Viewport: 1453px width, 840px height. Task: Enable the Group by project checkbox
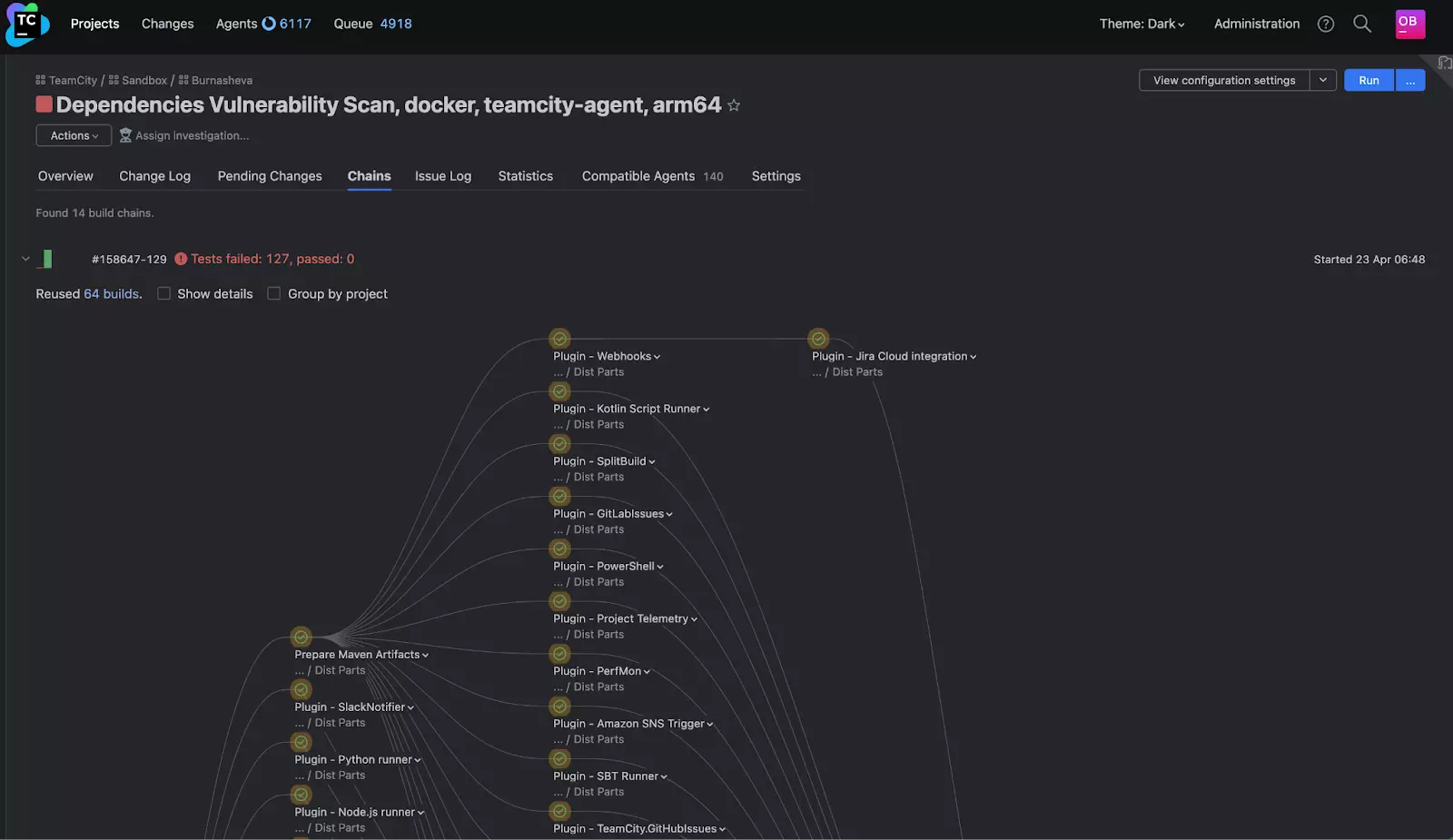274,293
